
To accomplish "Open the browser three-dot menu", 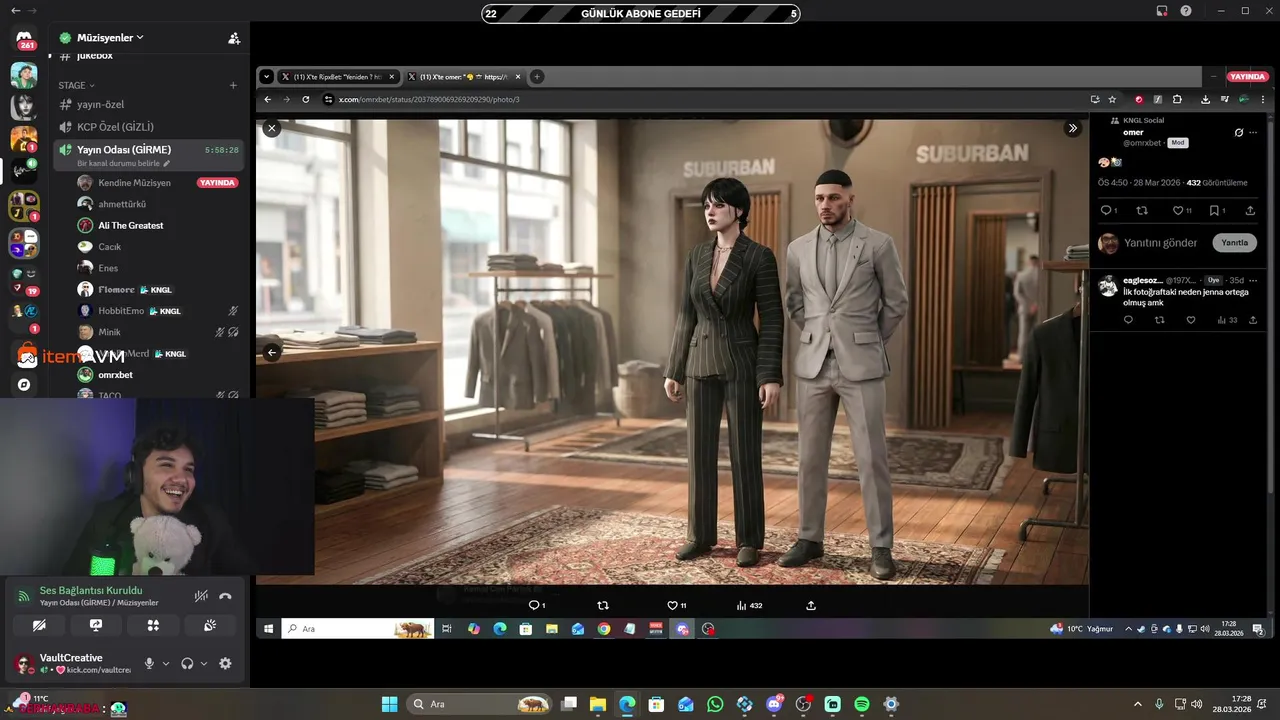I will [1263, 99].
